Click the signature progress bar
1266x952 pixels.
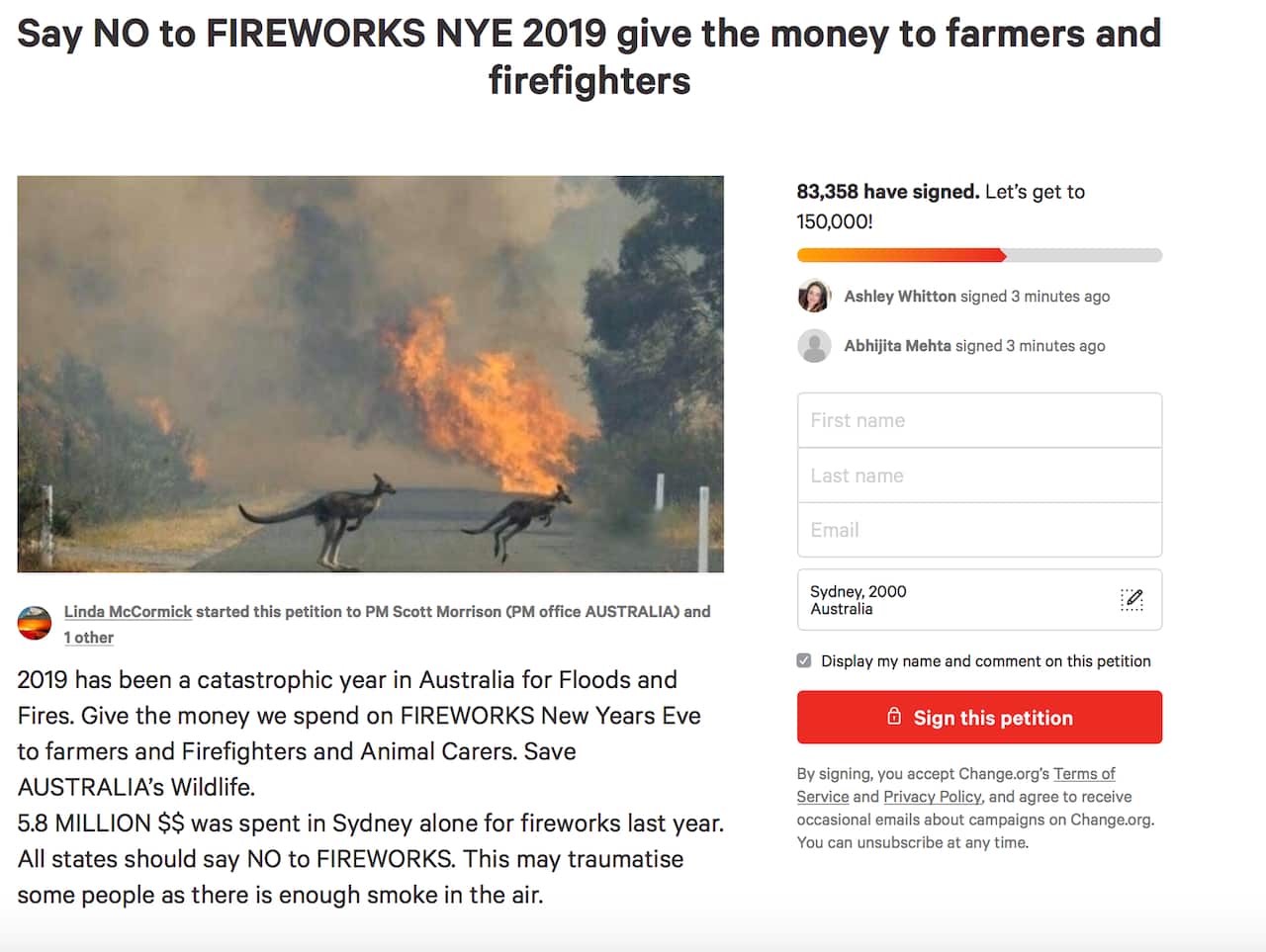[979, 256]
